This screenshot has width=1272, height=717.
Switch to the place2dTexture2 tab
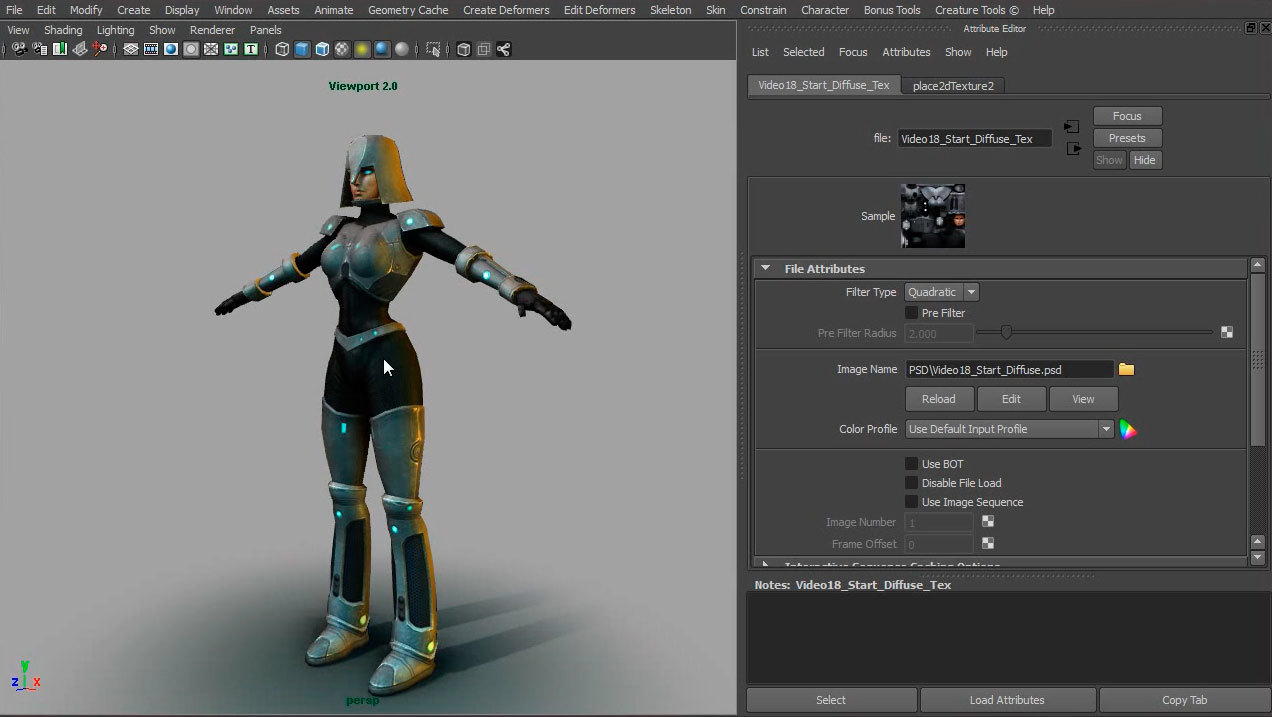pyautogui.click(x=953, y=86)
